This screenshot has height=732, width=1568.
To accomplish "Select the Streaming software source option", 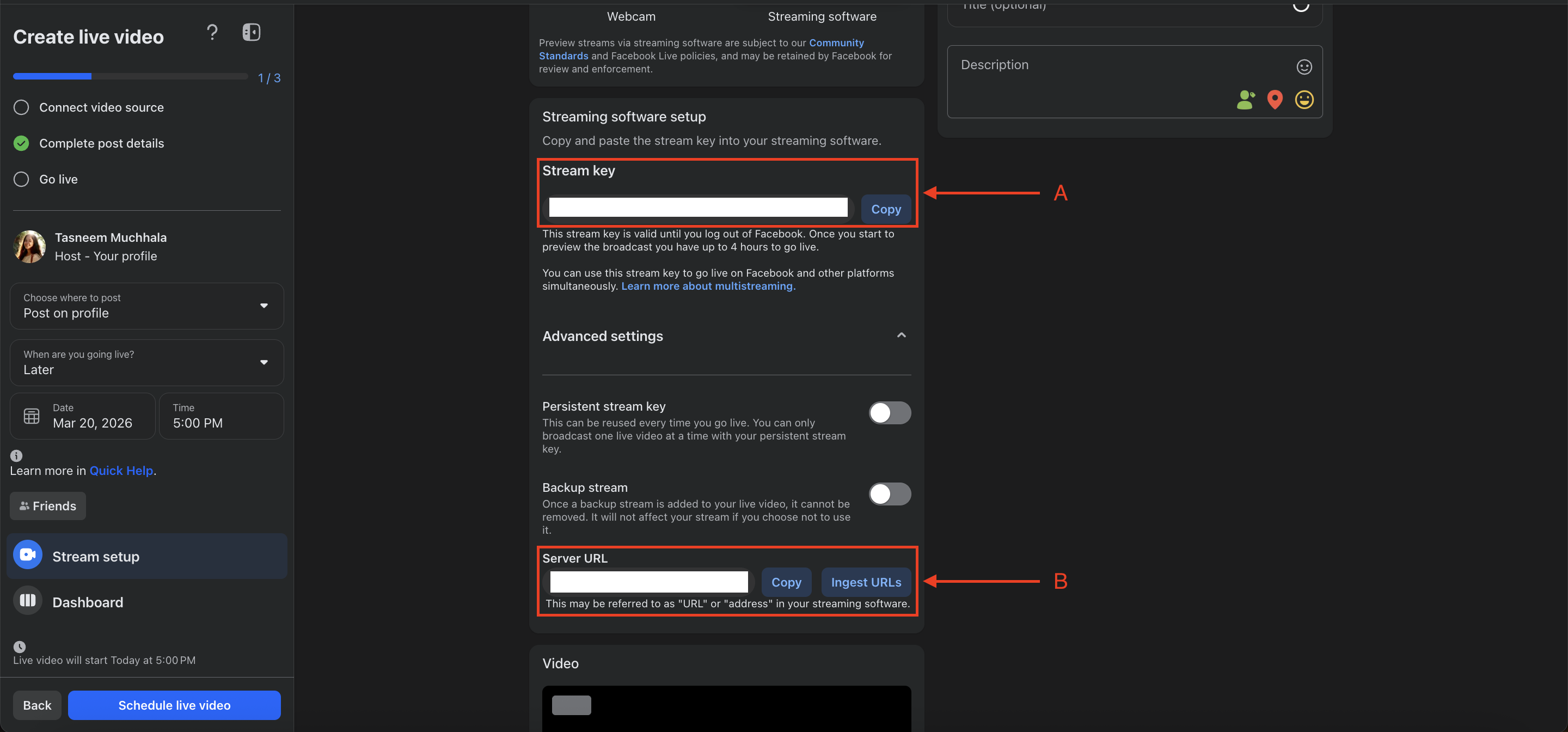I will click(822, 16).
